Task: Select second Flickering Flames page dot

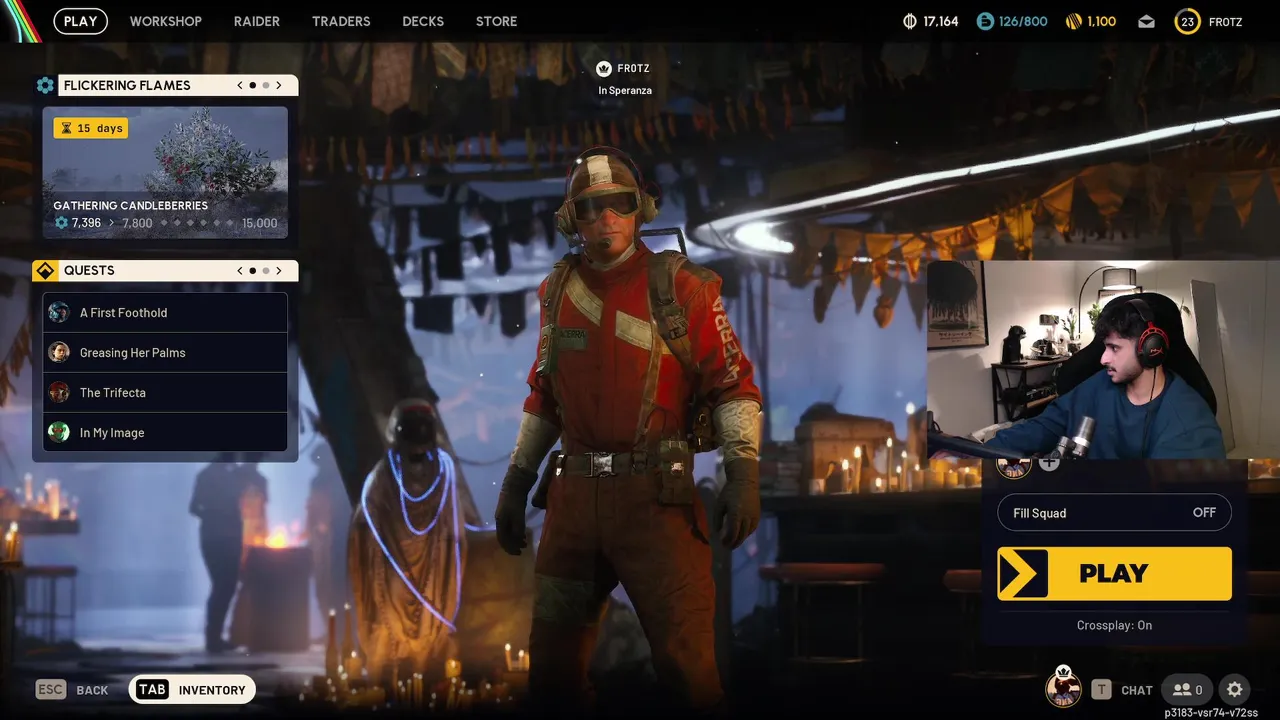Action: click(266, 85)
